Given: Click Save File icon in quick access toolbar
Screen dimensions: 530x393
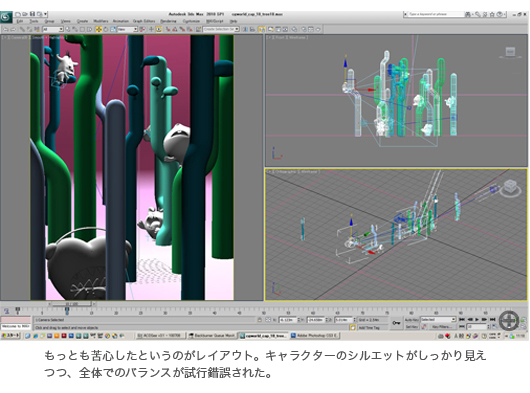Looking at the screenshot, I should tap(32, 14).
